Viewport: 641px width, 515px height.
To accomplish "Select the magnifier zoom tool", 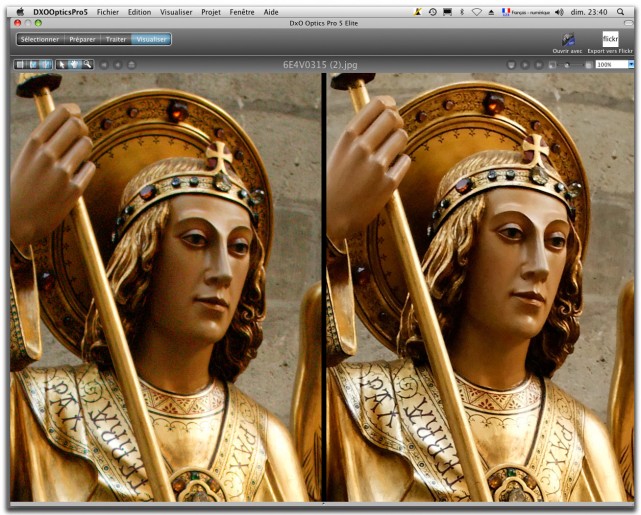I will point(87,65).
